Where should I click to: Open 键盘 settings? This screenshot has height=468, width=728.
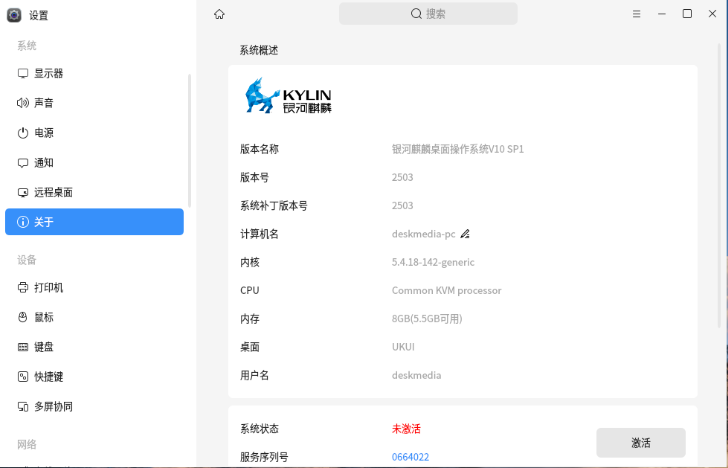pos(94,347)
